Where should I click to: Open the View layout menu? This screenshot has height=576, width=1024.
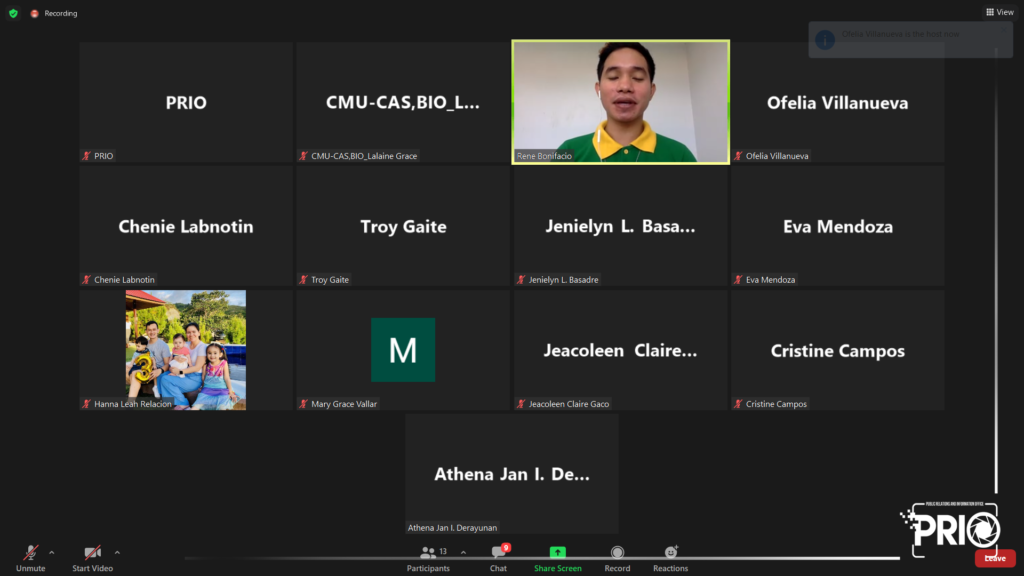coord(999,12)
